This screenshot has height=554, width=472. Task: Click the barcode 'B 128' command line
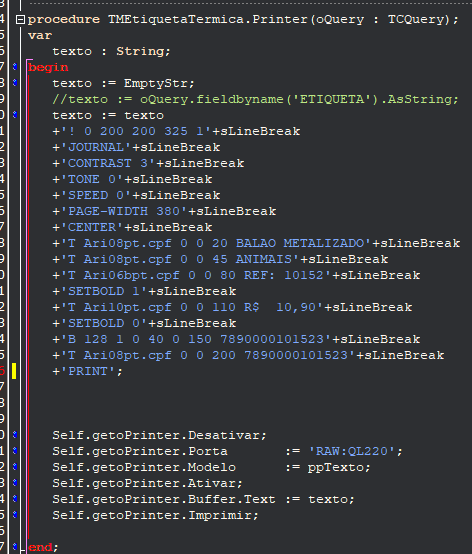tap(236, 339)
